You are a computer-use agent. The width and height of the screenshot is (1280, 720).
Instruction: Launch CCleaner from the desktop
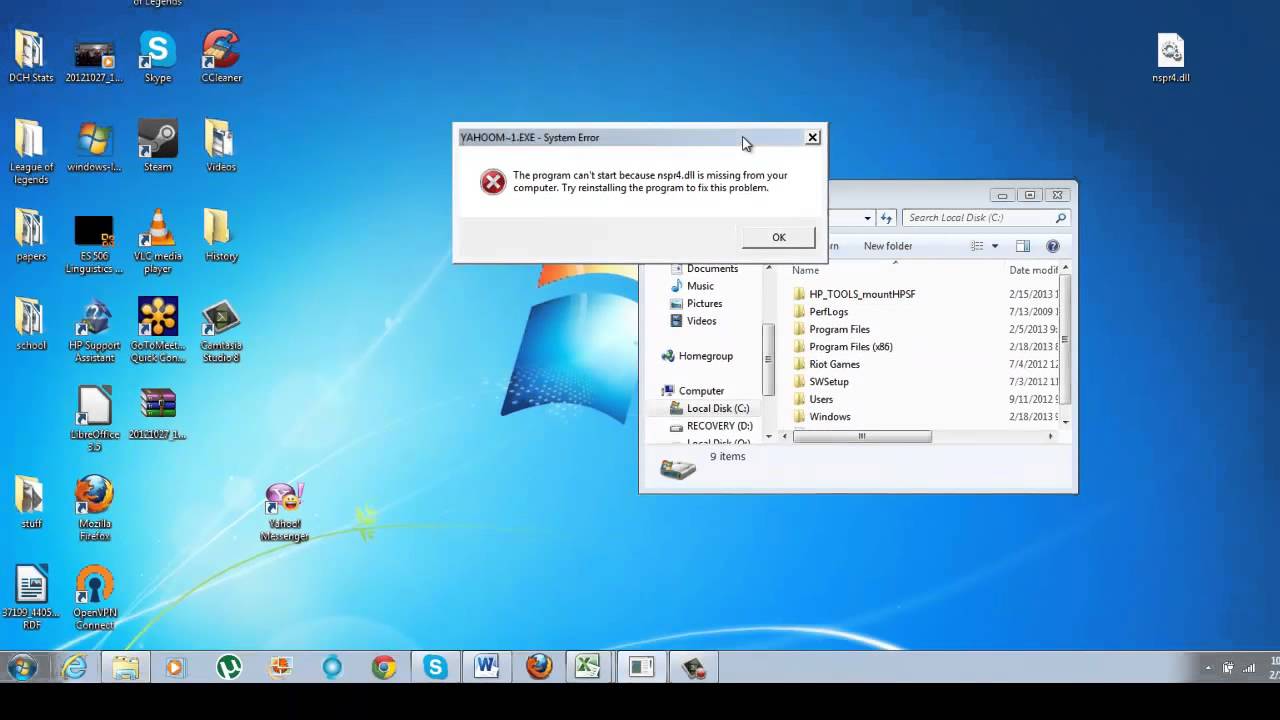(x=221, y=58)
